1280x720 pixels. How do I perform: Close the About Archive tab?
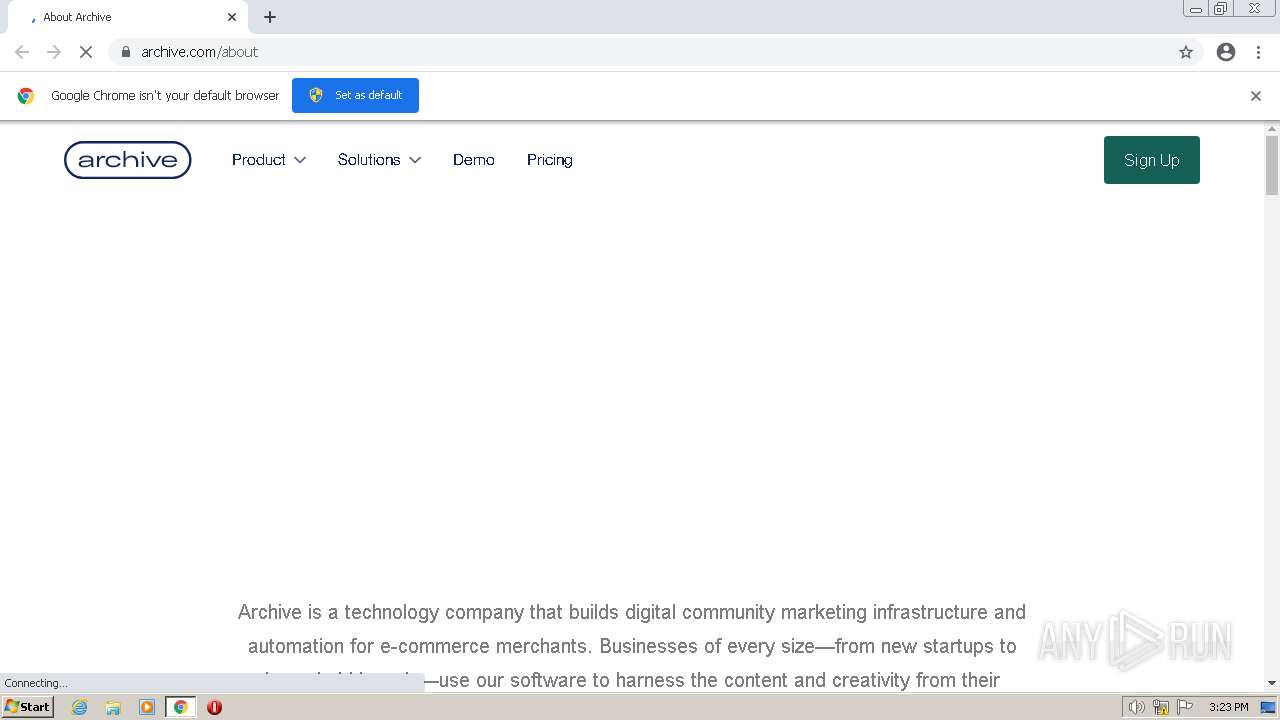[232, 17]
